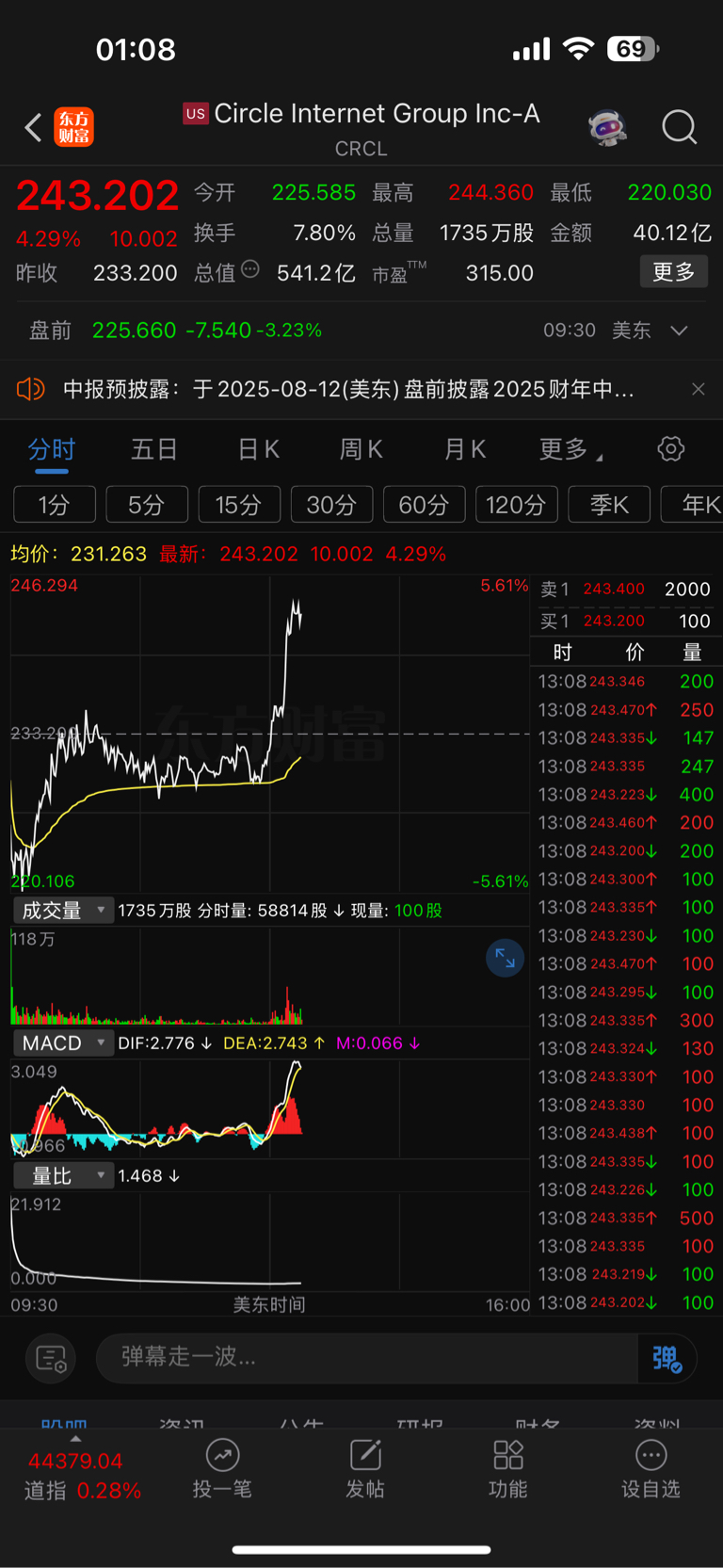Tap the danmaku list settings icon
This screenshot has height=1568, width=723.
point(51,1358)
